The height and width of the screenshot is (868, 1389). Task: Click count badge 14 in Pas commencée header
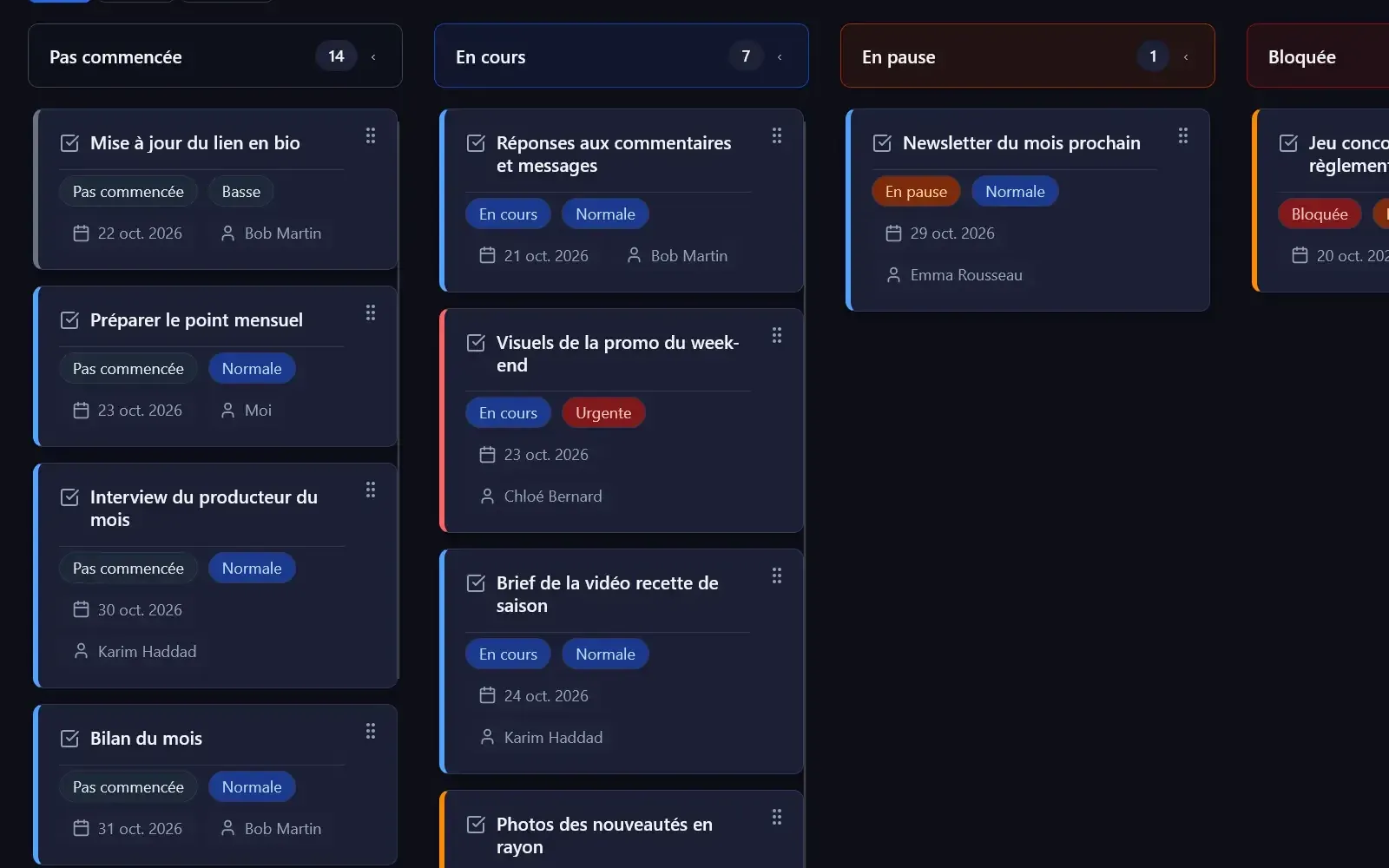(336, 56)
